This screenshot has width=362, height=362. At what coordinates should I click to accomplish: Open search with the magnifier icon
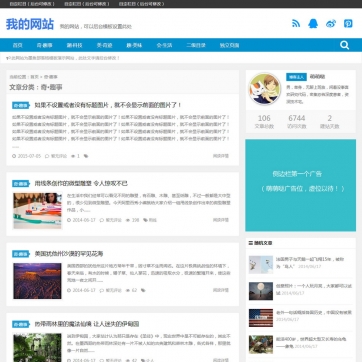pos(345,45)
